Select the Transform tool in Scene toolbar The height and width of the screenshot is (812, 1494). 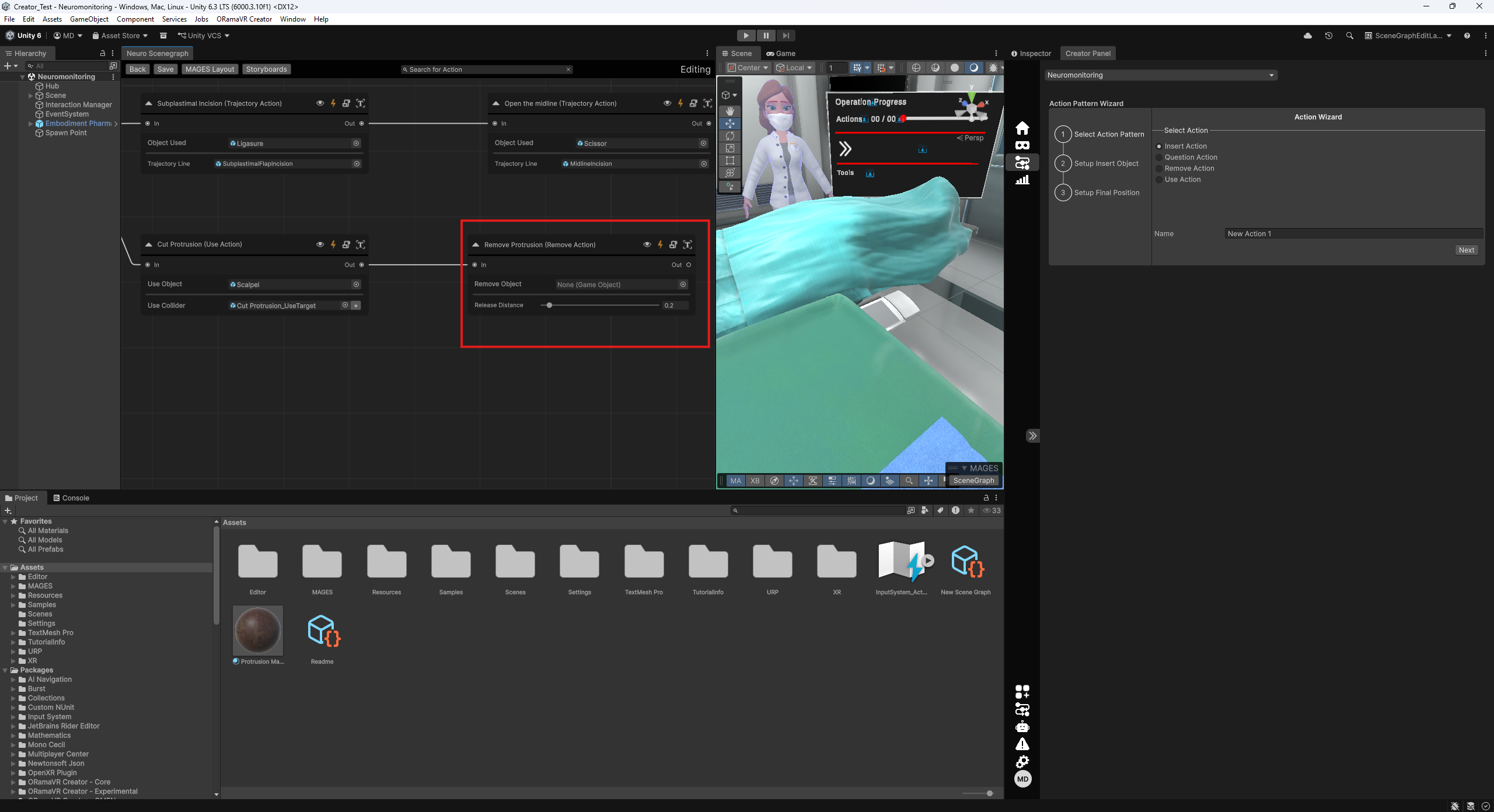tap(729, 173)
